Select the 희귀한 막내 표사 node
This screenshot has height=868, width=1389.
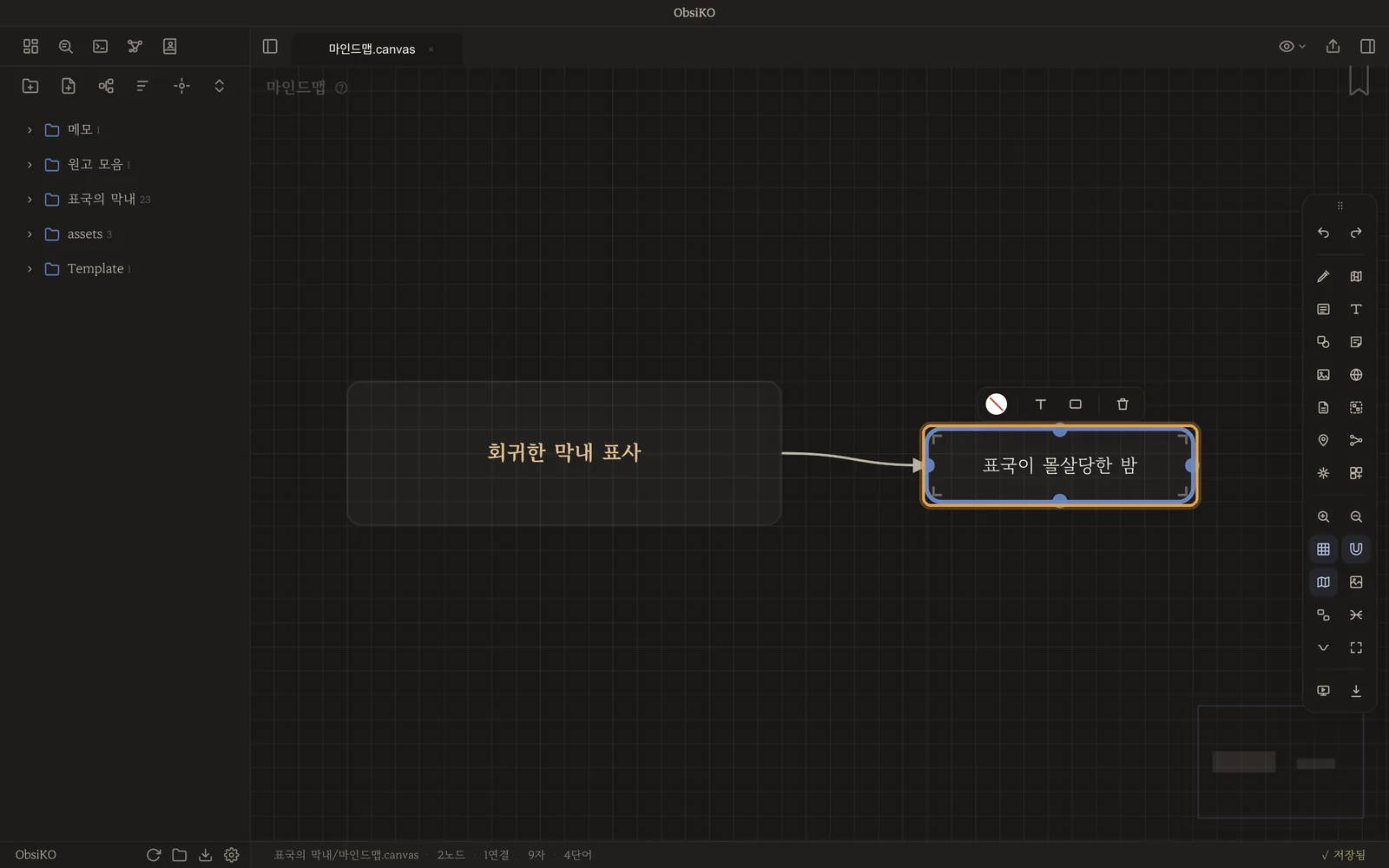564,453
